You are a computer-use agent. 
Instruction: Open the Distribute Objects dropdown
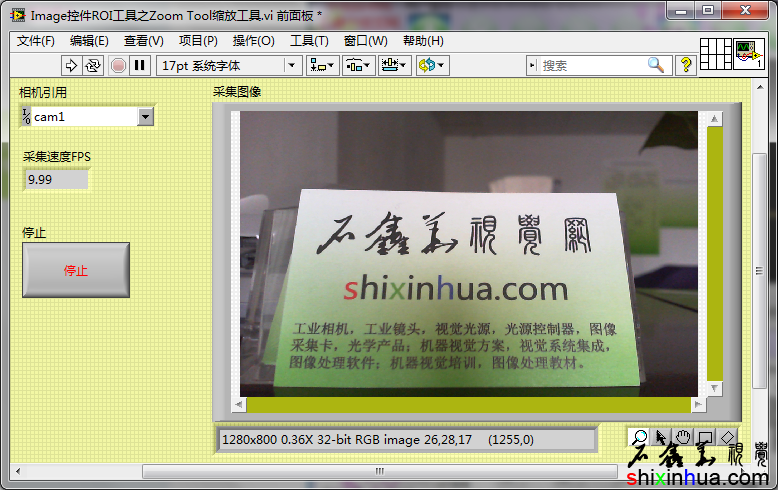click(358, 65)
